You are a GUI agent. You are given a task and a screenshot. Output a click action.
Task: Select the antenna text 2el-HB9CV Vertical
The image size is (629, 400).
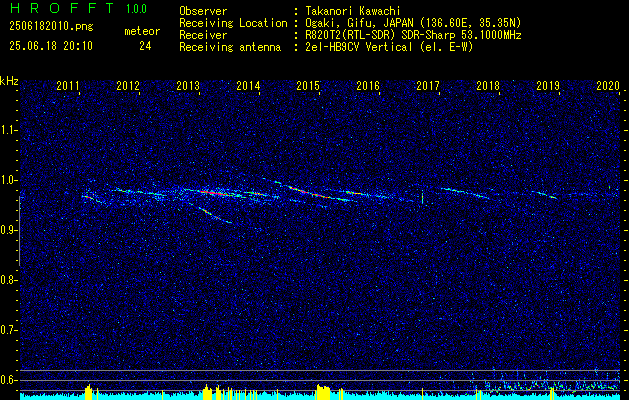[359, 47]
